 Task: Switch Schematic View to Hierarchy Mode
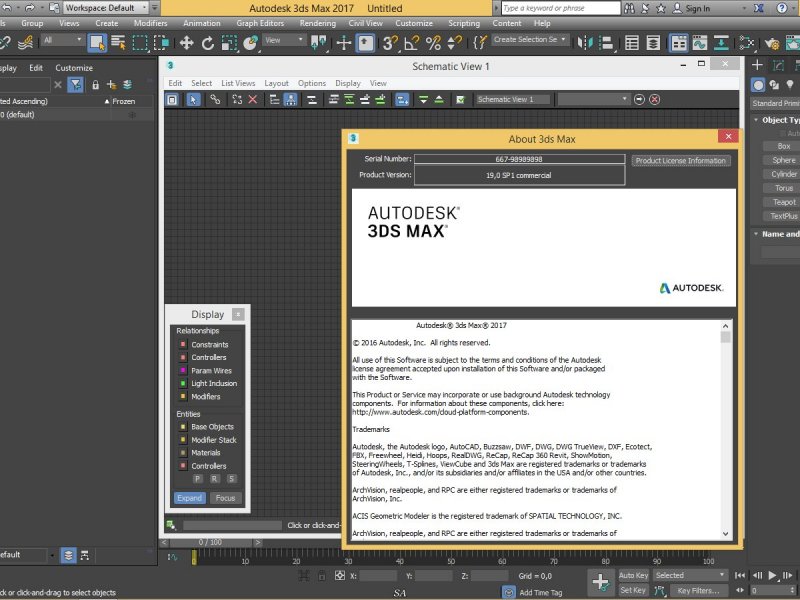(274, 100)
